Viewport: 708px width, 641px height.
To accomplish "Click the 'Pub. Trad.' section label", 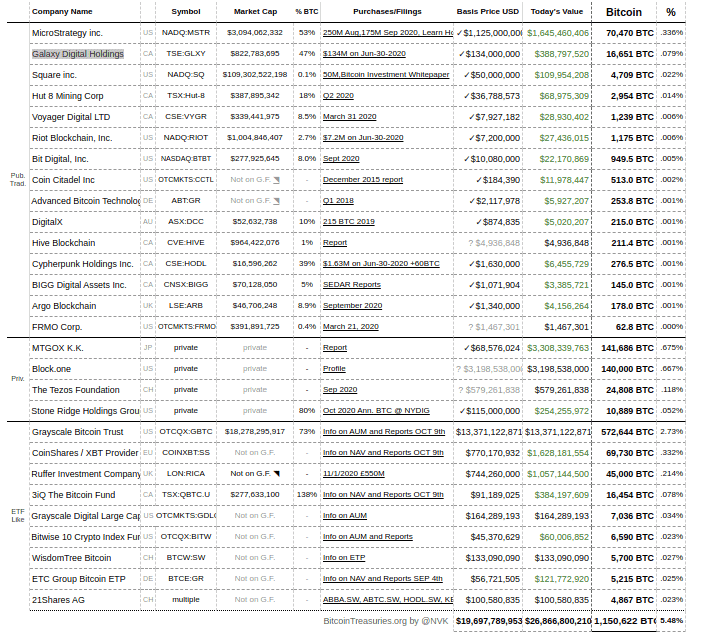I will click(x=18, y=179).
